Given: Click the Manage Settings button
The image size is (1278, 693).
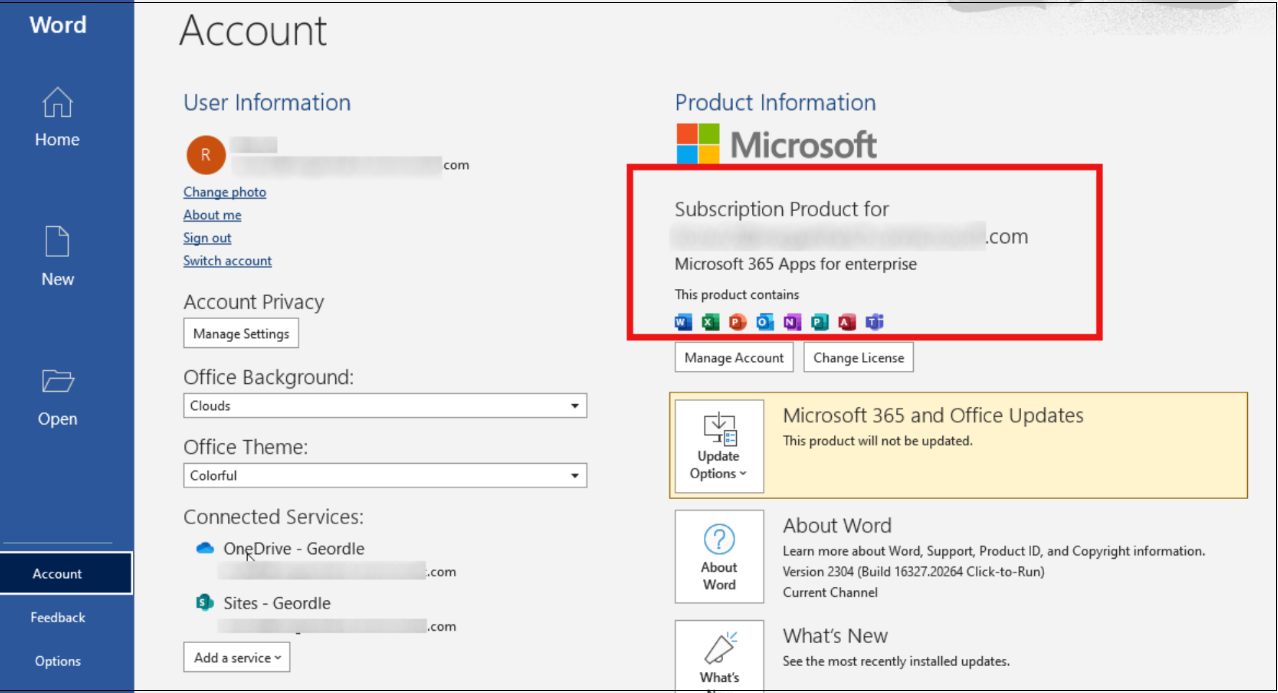Looking at the screenshot, I should (241, 334).
